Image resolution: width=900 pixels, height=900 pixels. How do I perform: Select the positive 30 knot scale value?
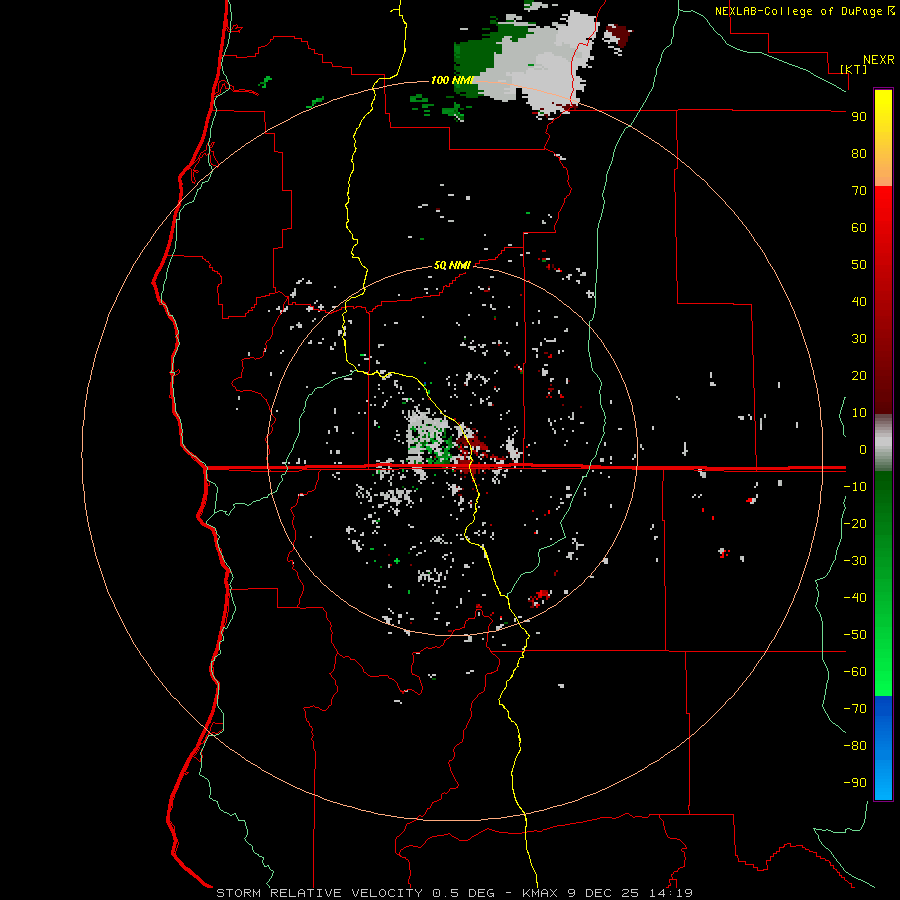[x=859, y=339]
